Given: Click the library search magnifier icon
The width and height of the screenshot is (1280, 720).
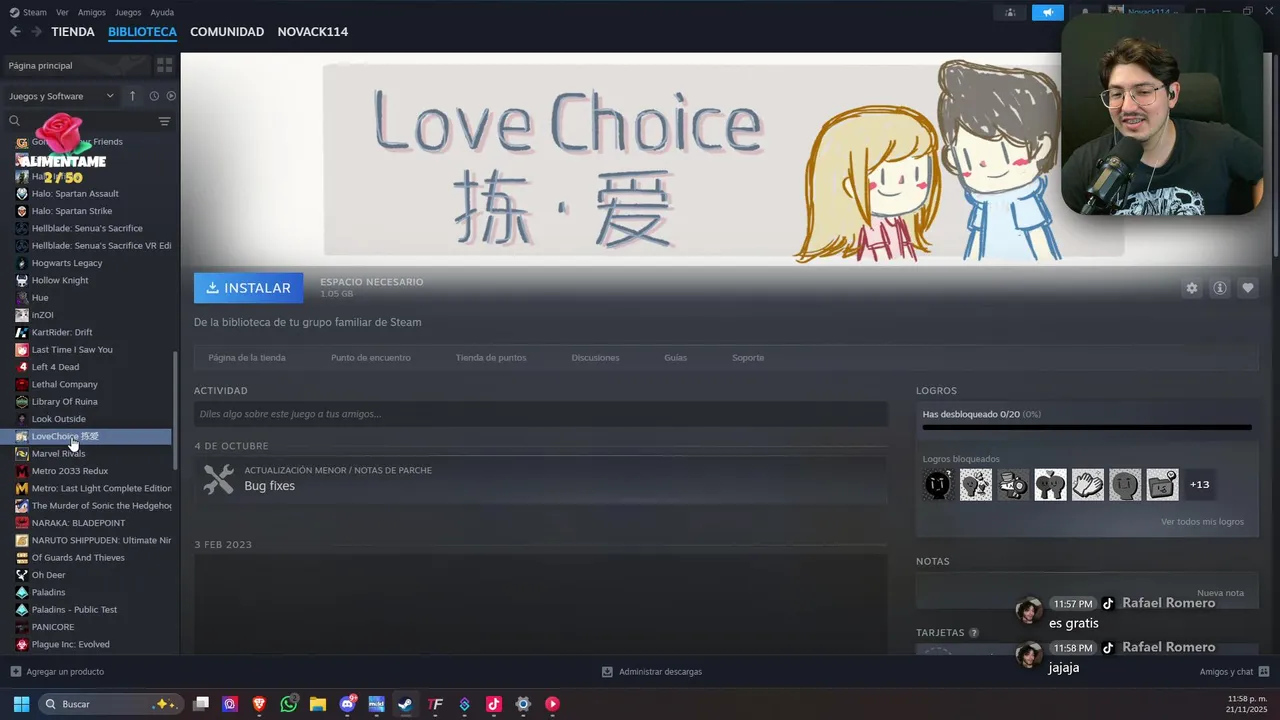Looking at the screenshot, I should 14,121.
